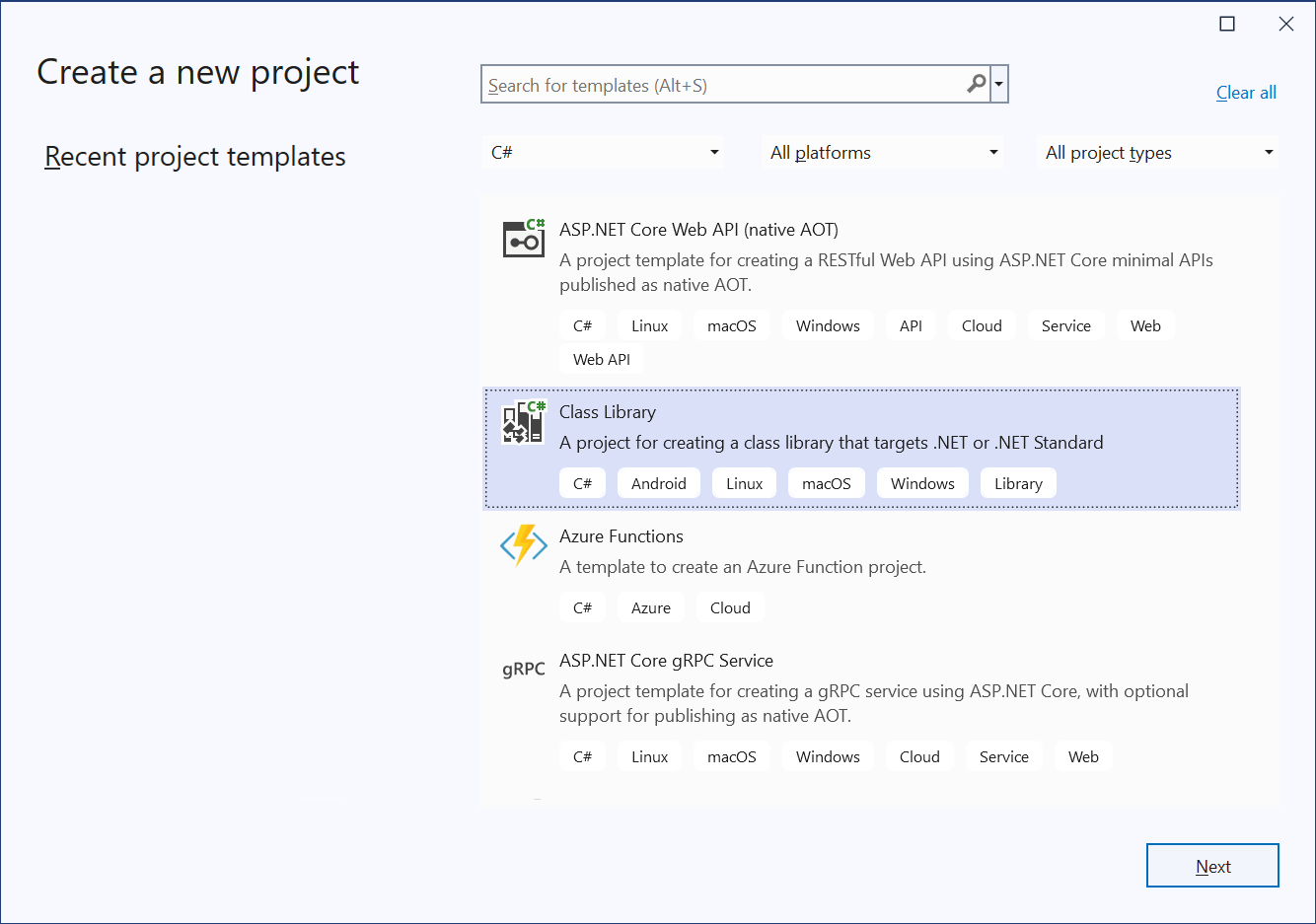This screenshot has width=1316, height=924.
Task: Click the 'Library' tag chip
Action: click(x=1018, y=483)
